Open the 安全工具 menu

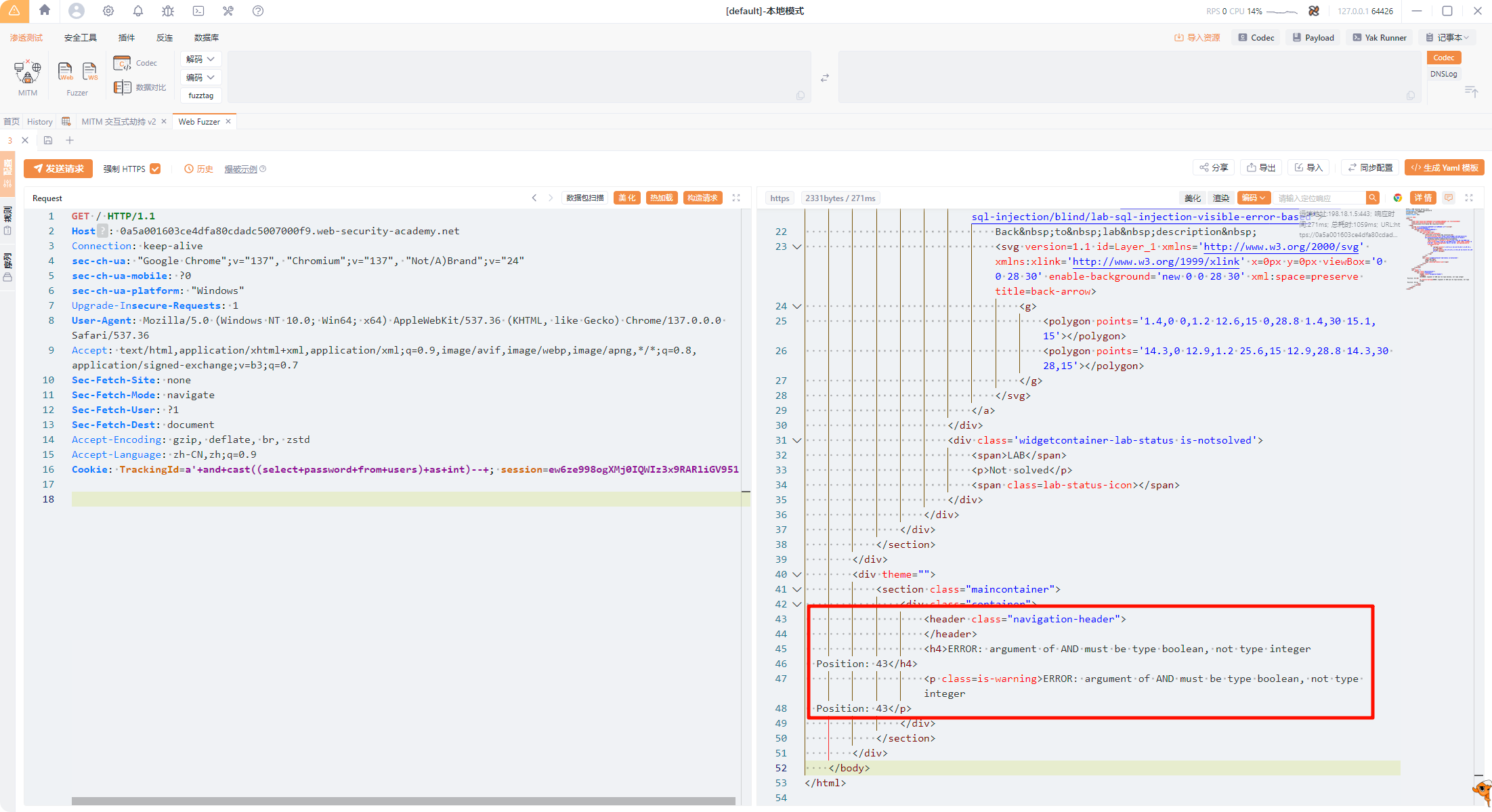pyautogui.click(x=80, y=37)
